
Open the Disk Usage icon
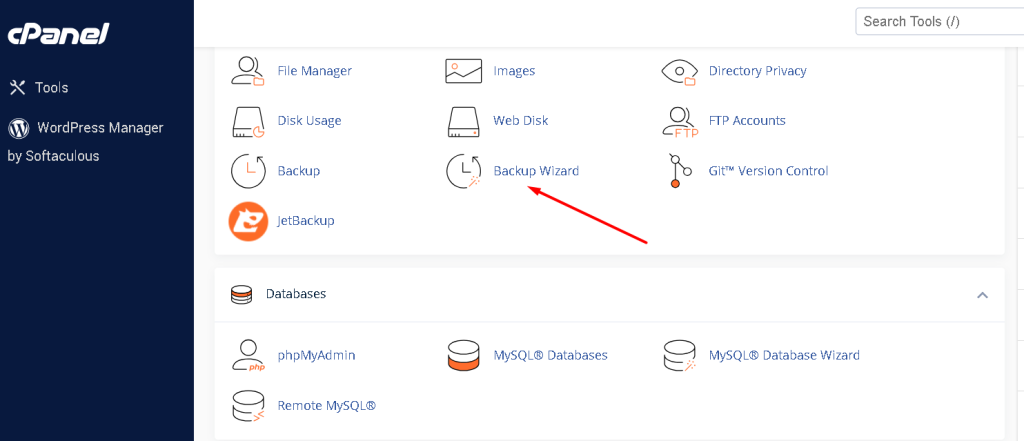(248, 121)
